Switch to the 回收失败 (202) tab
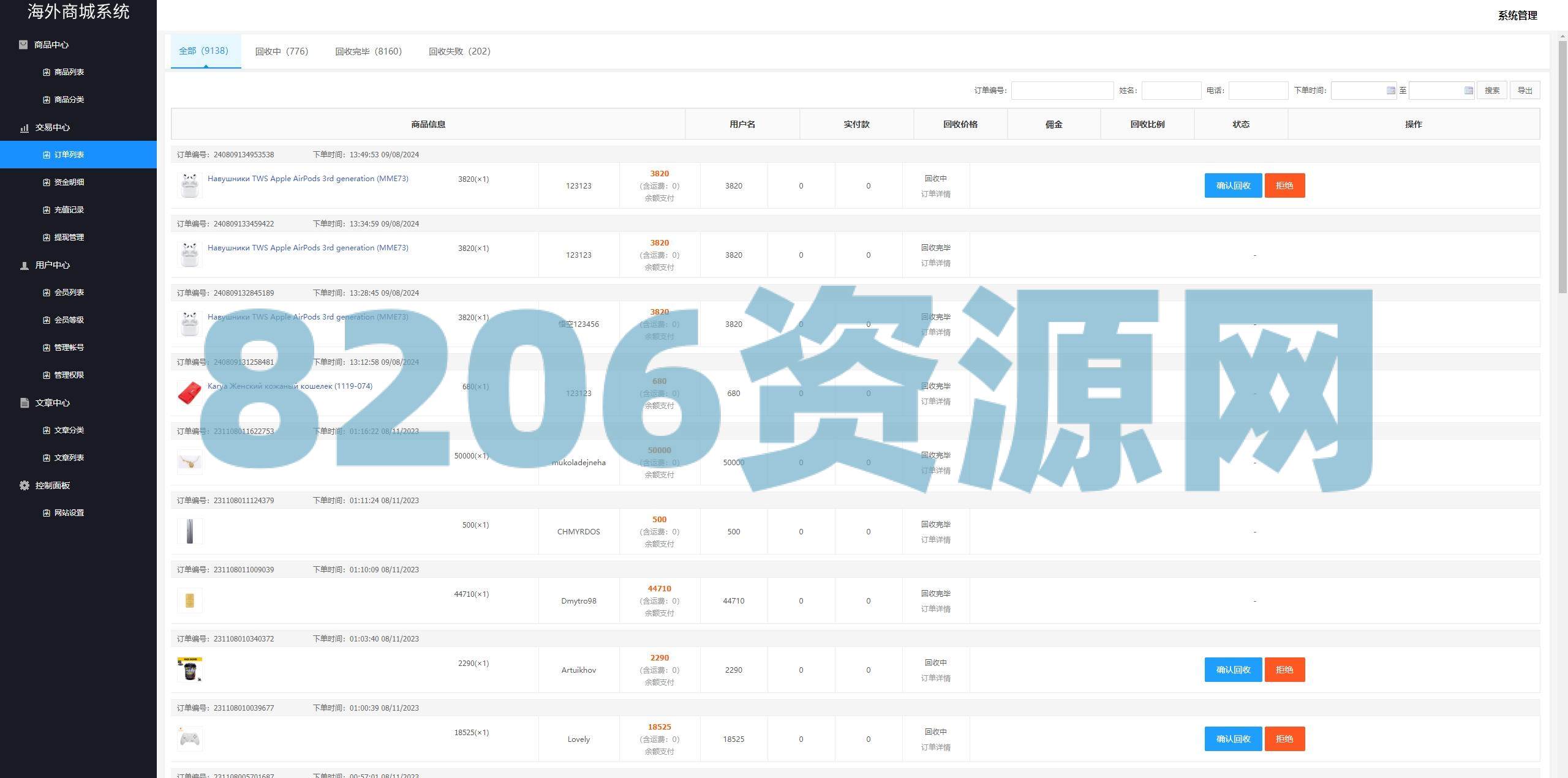This screenshot has width=1568, height=778. point(459,51)
